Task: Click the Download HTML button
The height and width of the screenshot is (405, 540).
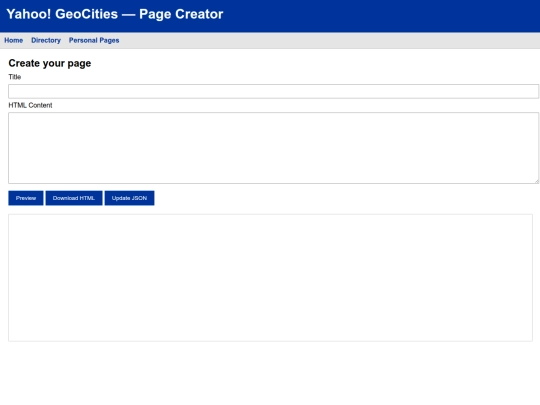Action: coord(74,198)
